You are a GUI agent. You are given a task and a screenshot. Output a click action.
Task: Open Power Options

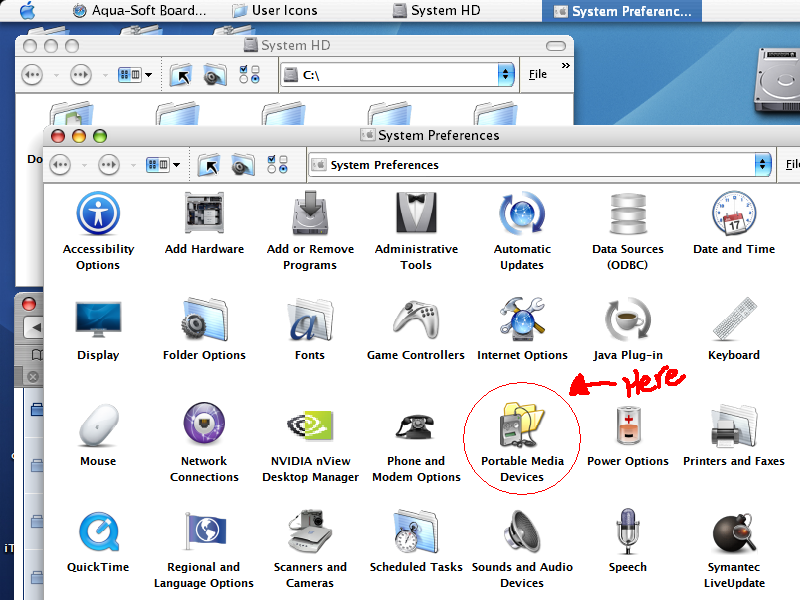point(628,435)
